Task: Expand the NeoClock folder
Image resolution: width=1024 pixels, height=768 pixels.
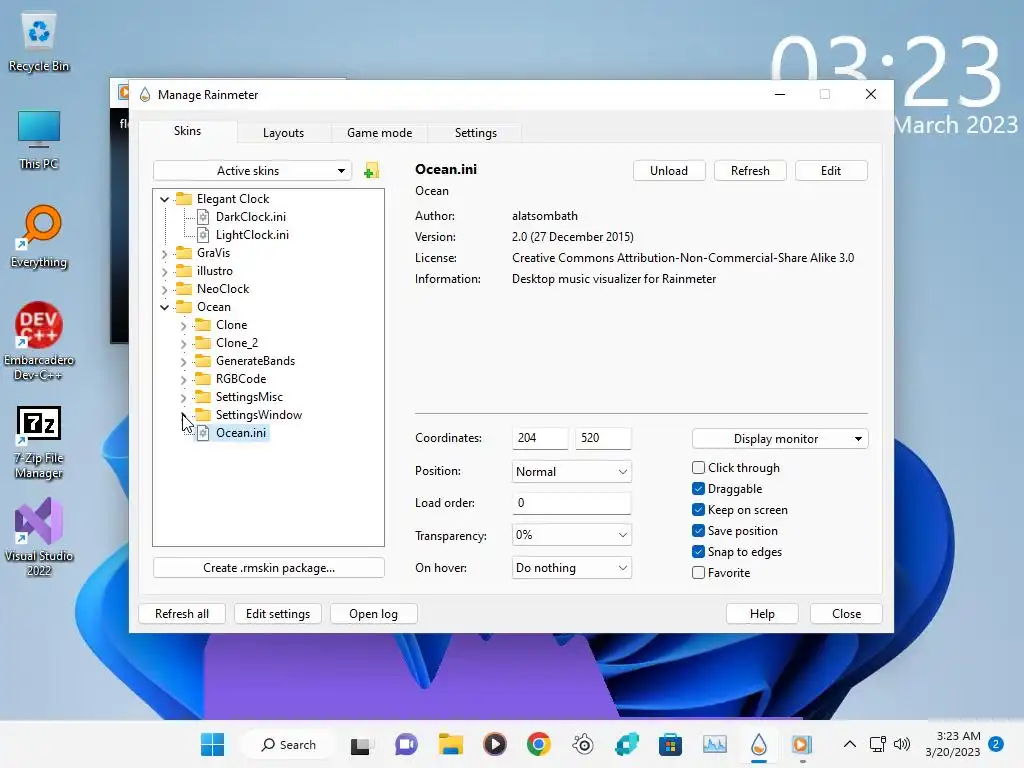Action: pyautogui.click(x=165, y=289)
